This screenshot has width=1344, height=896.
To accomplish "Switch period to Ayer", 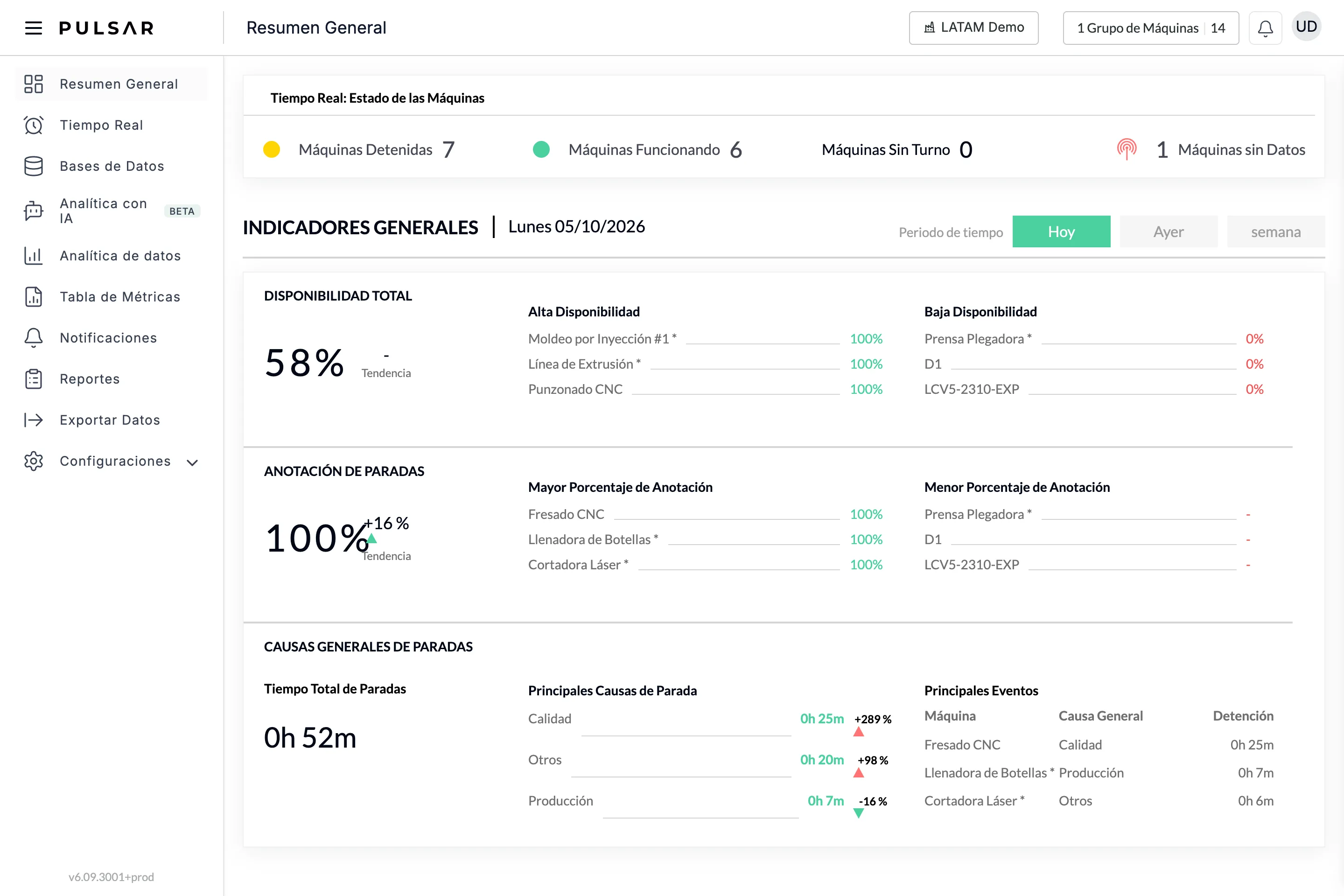I will (1169, 231).
